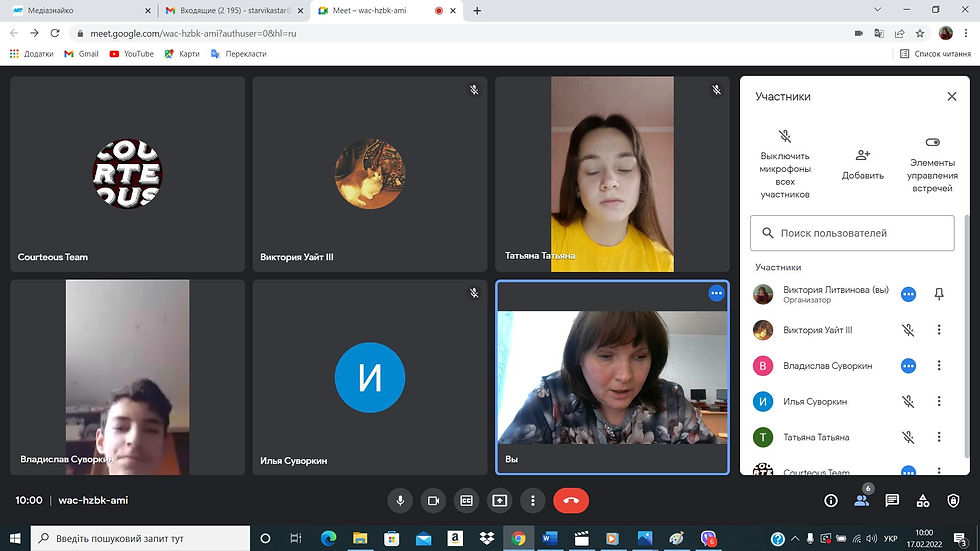Open the blue options dots on your tile
The image size is (980, 551).
click(716, 293)
